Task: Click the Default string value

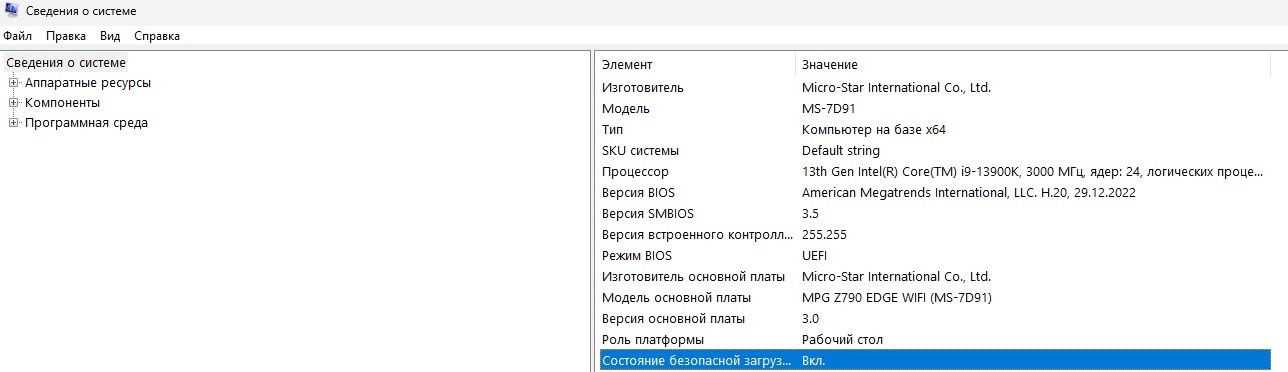Action: 841,150
